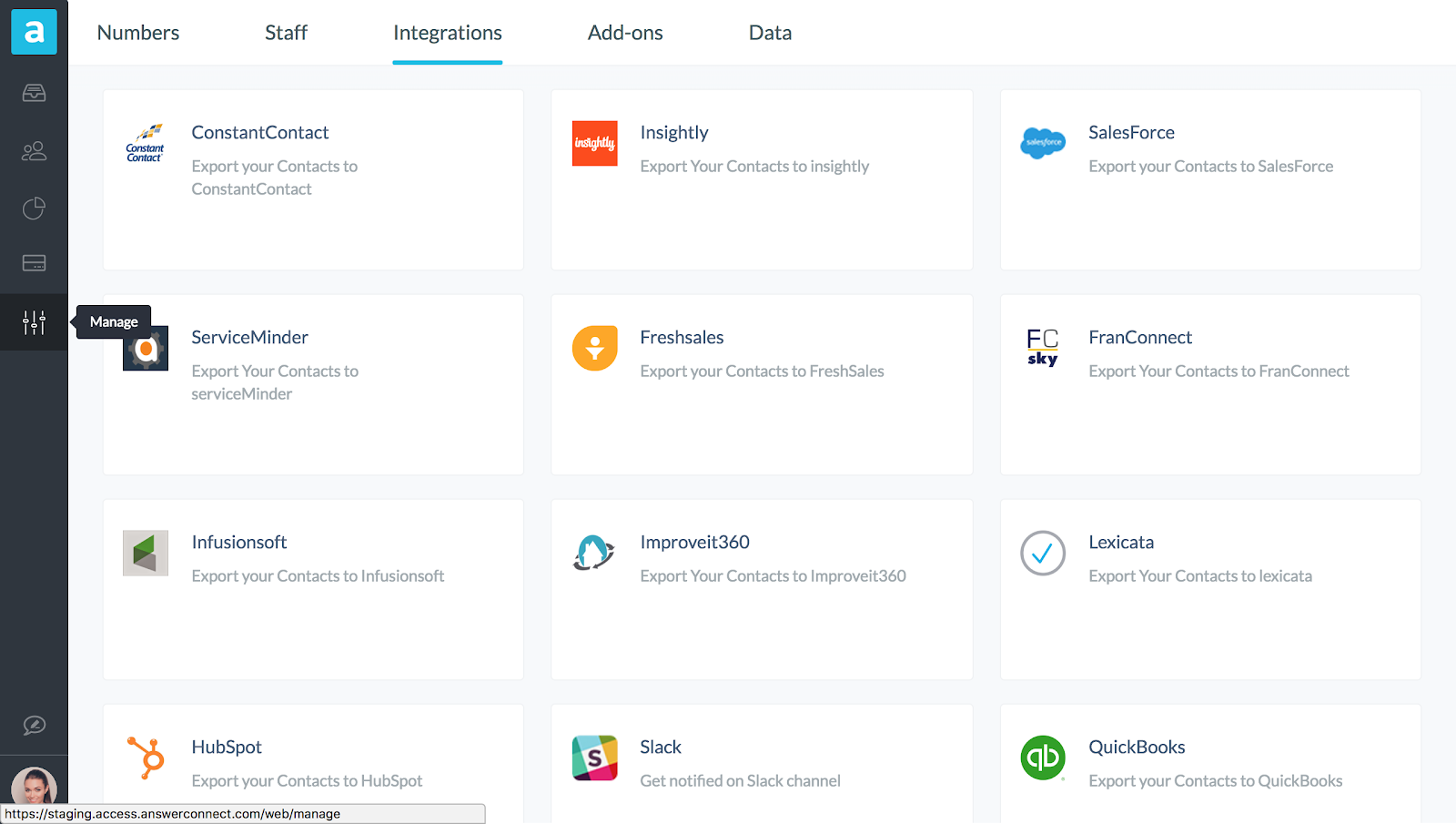This screenshot has width=1456, height=824.
Task: Click 'Export your Contacts to ConstantContact' text
Action: coord(275,178)
